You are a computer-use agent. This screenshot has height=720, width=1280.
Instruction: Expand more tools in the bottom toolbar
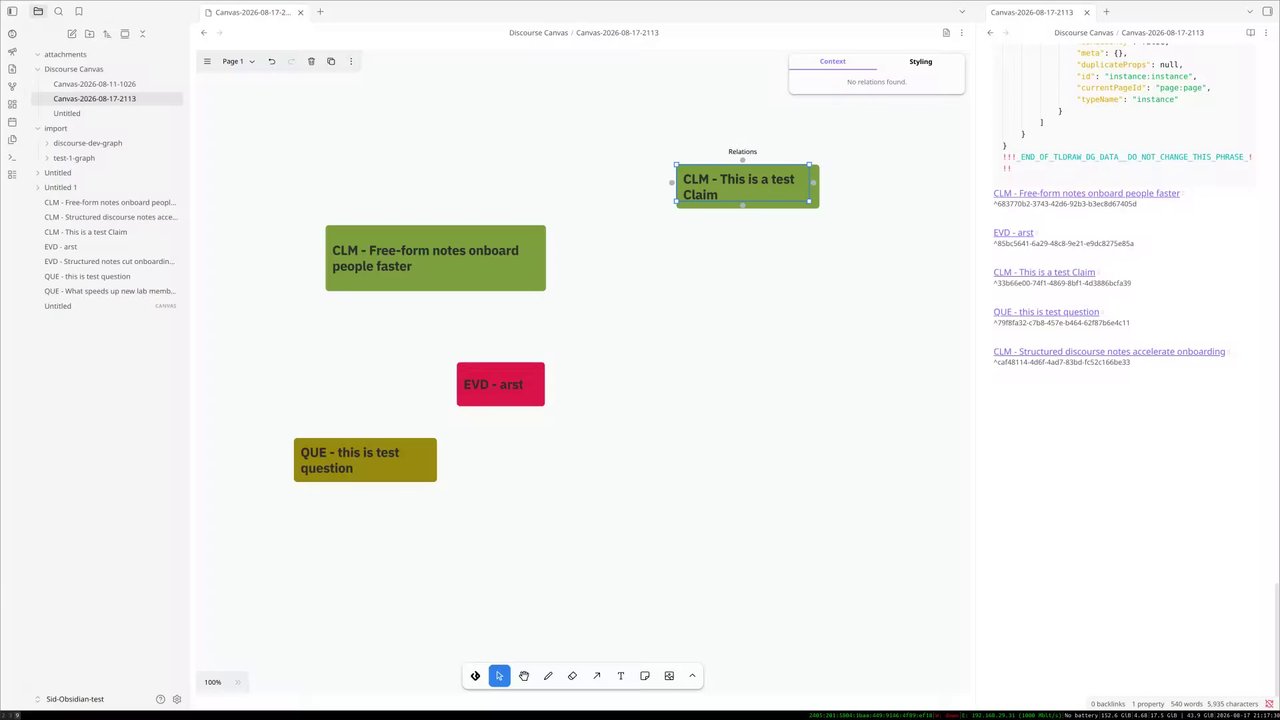(692, 676)
